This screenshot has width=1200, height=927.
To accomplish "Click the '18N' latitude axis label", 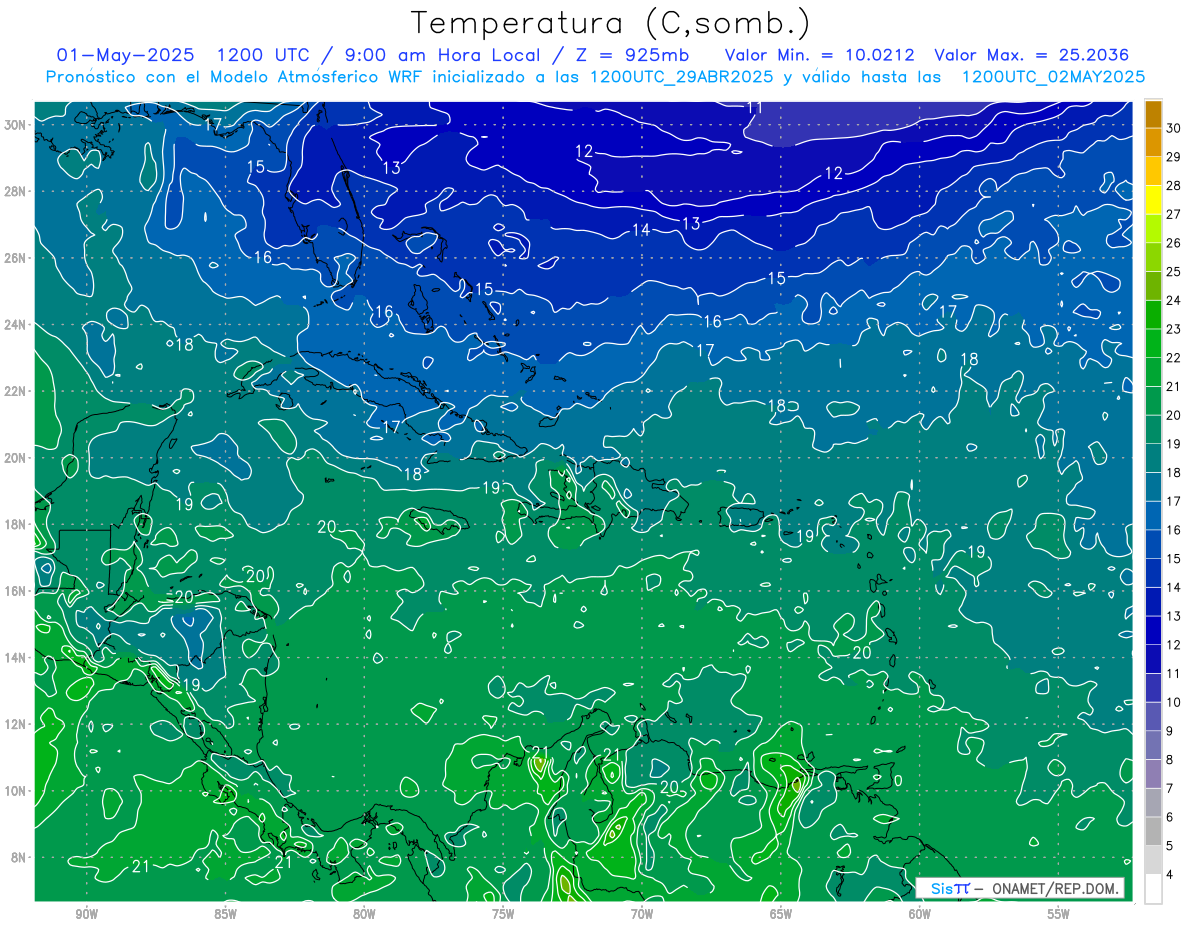I will tap(14, 525).
